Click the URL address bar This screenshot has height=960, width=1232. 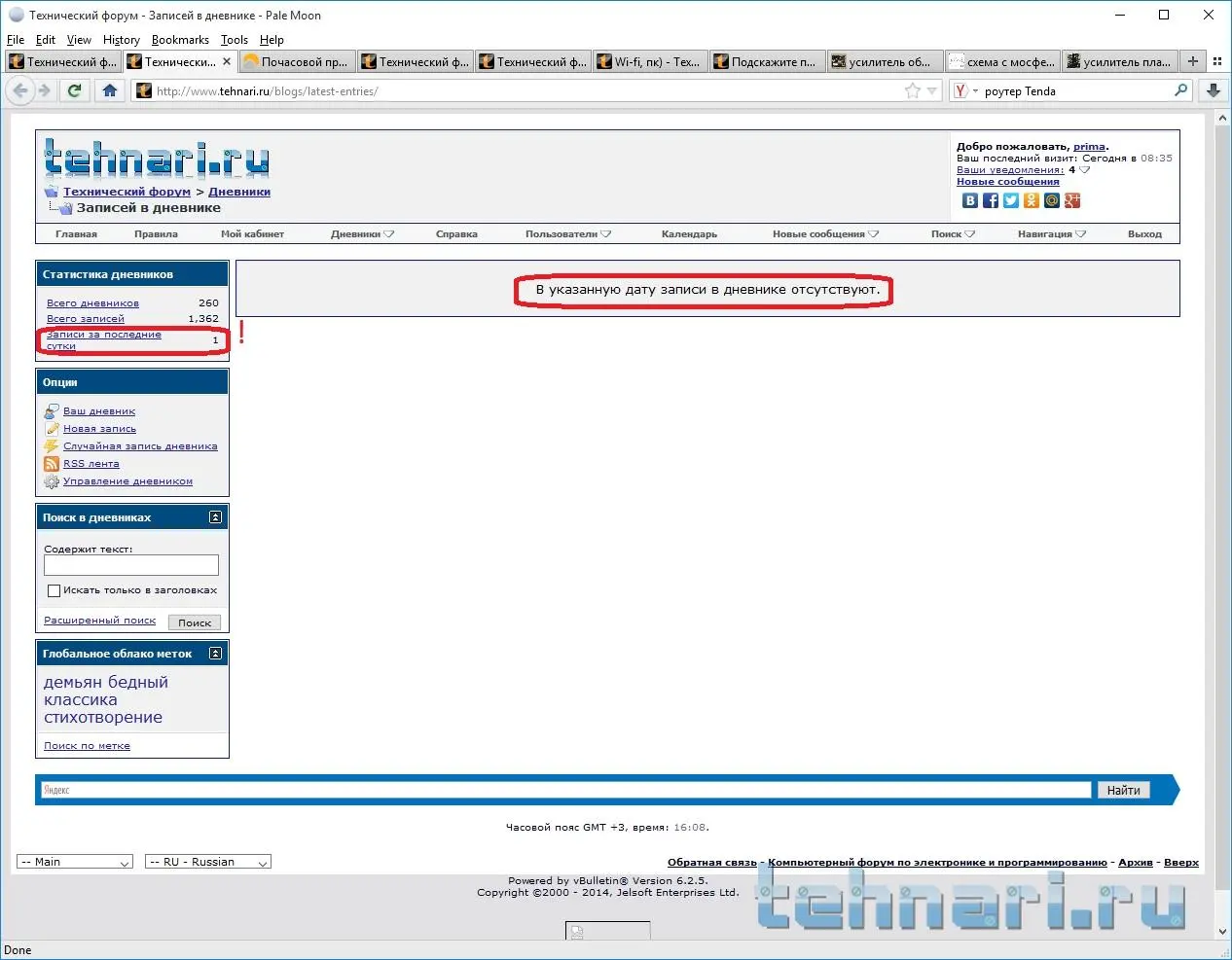tap(529, 90)
